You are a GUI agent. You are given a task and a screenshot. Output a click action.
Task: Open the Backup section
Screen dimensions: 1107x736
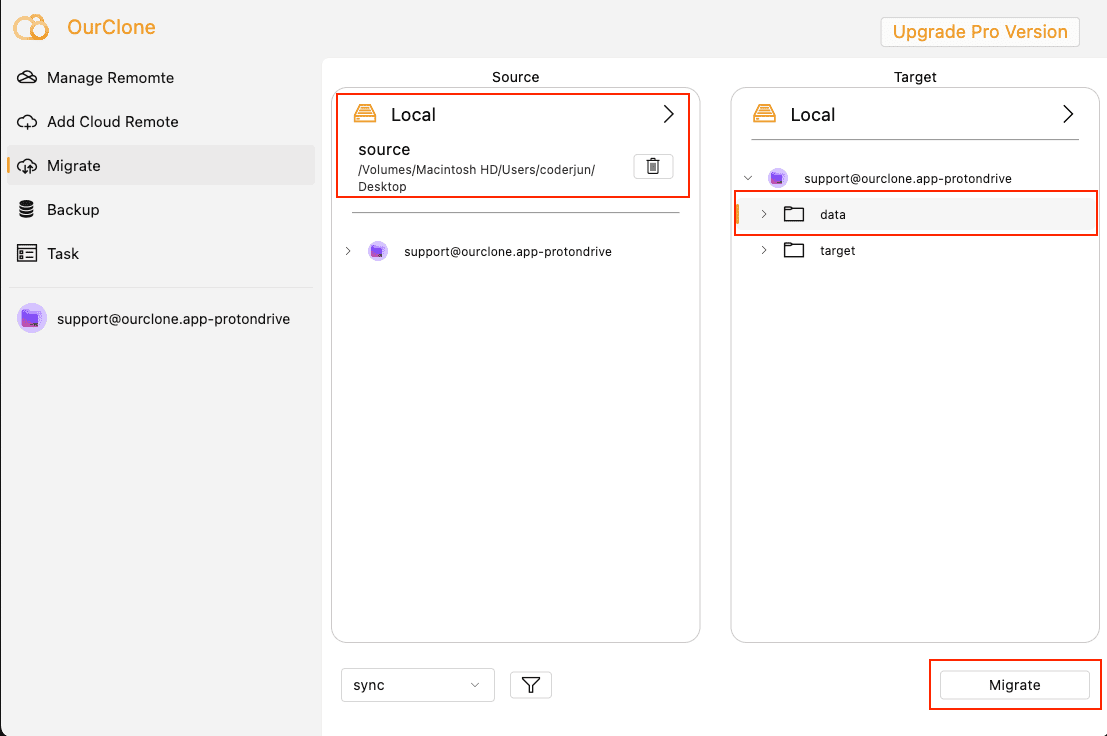(x=161, y=210)
